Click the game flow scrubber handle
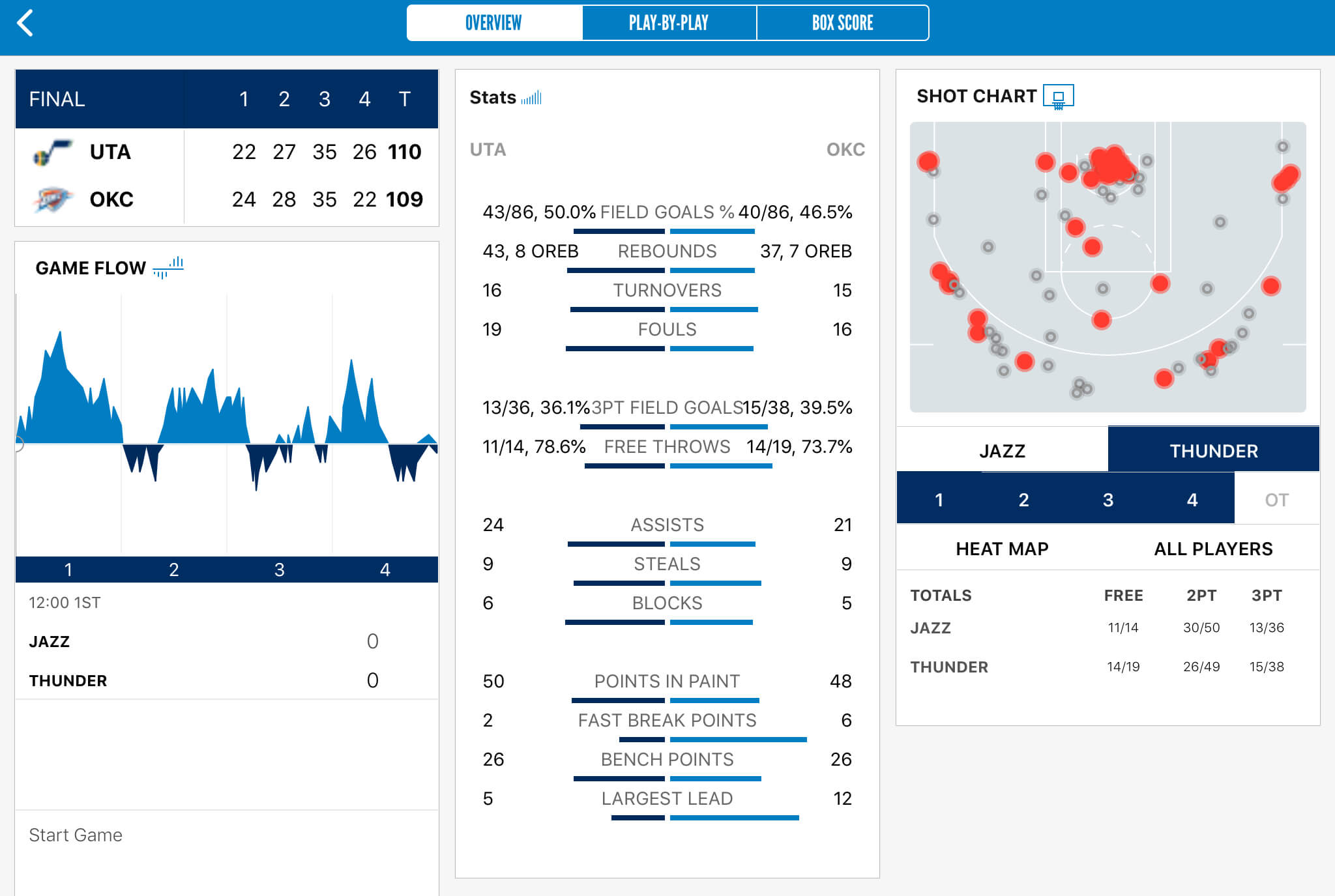 pyautogui.click(x=18, y=444)
